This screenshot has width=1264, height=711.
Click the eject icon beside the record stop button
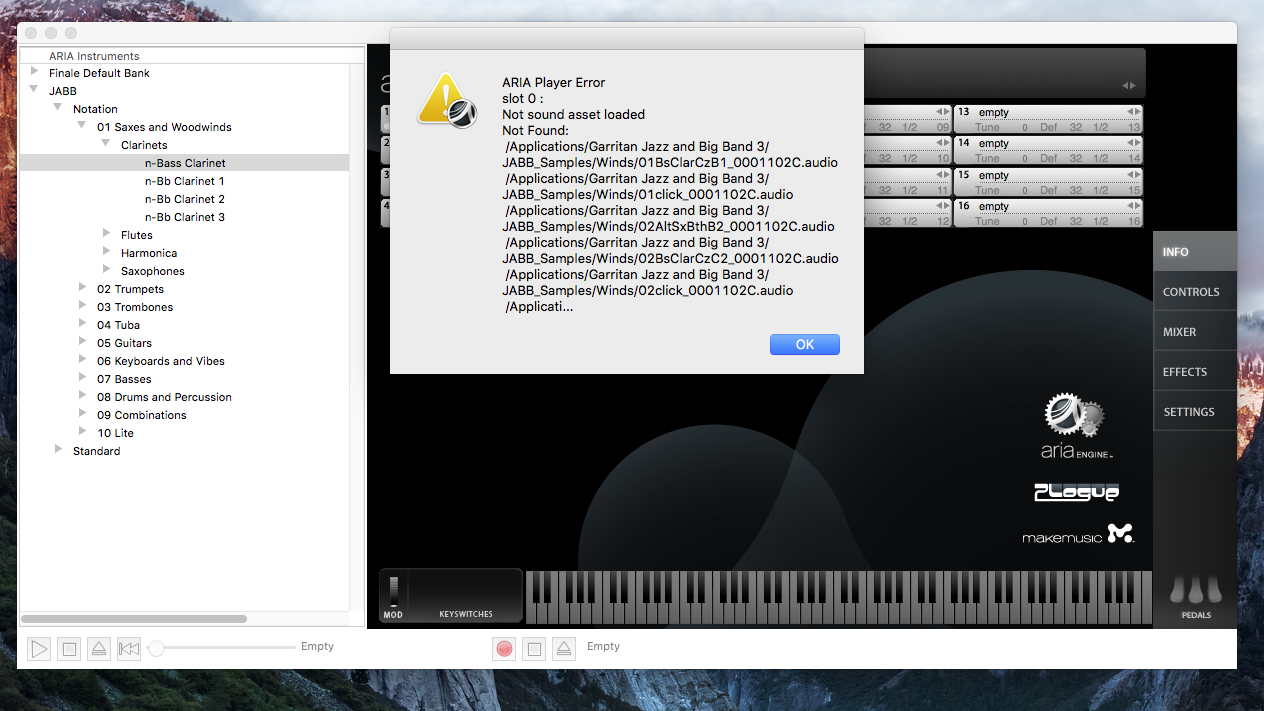tap(564, 649)
